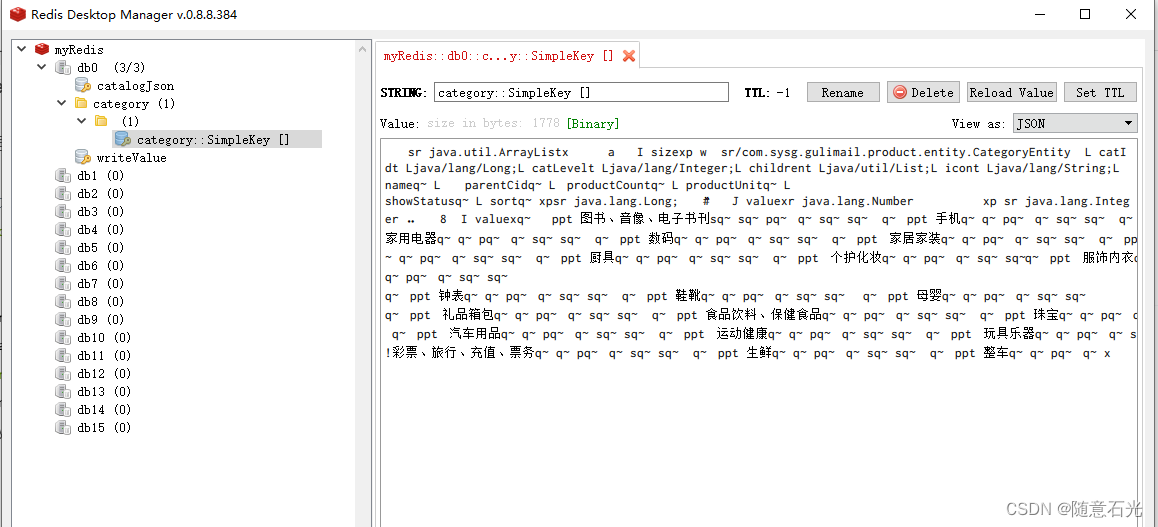This screenshot has height=527, width=1158.
Task: Collapse the (1) subfolder node
Action: click(82, 121)
